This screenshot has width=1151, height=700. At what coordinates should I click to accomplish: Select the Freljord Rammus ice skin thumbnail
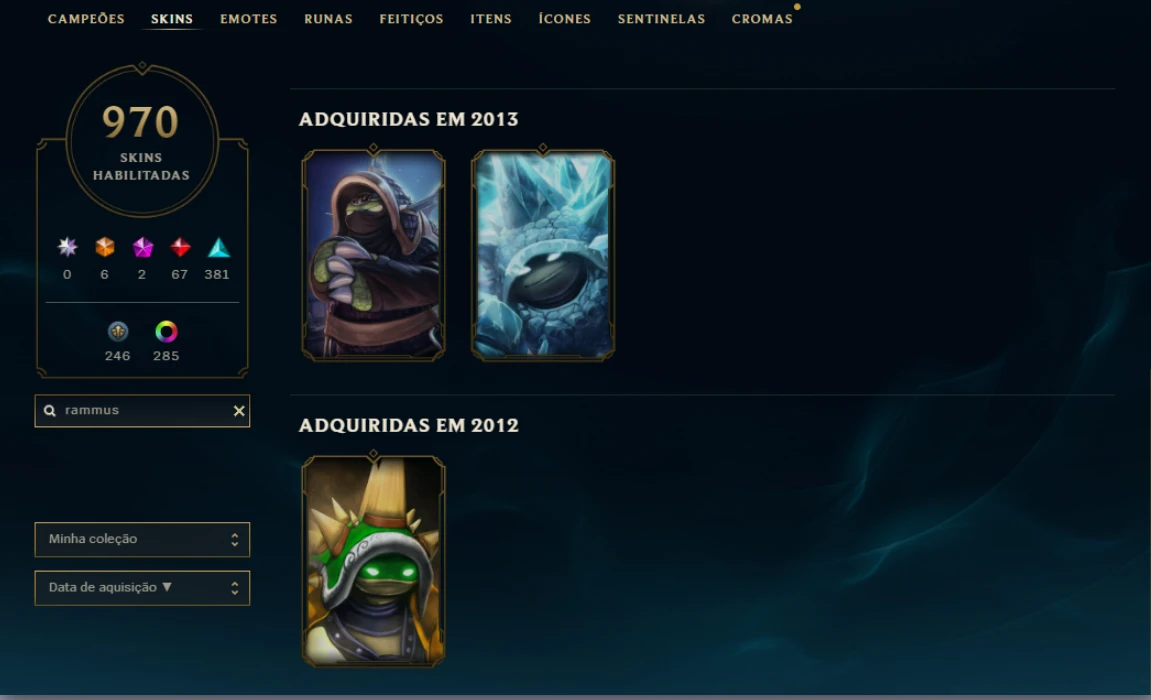pos(542,255)
